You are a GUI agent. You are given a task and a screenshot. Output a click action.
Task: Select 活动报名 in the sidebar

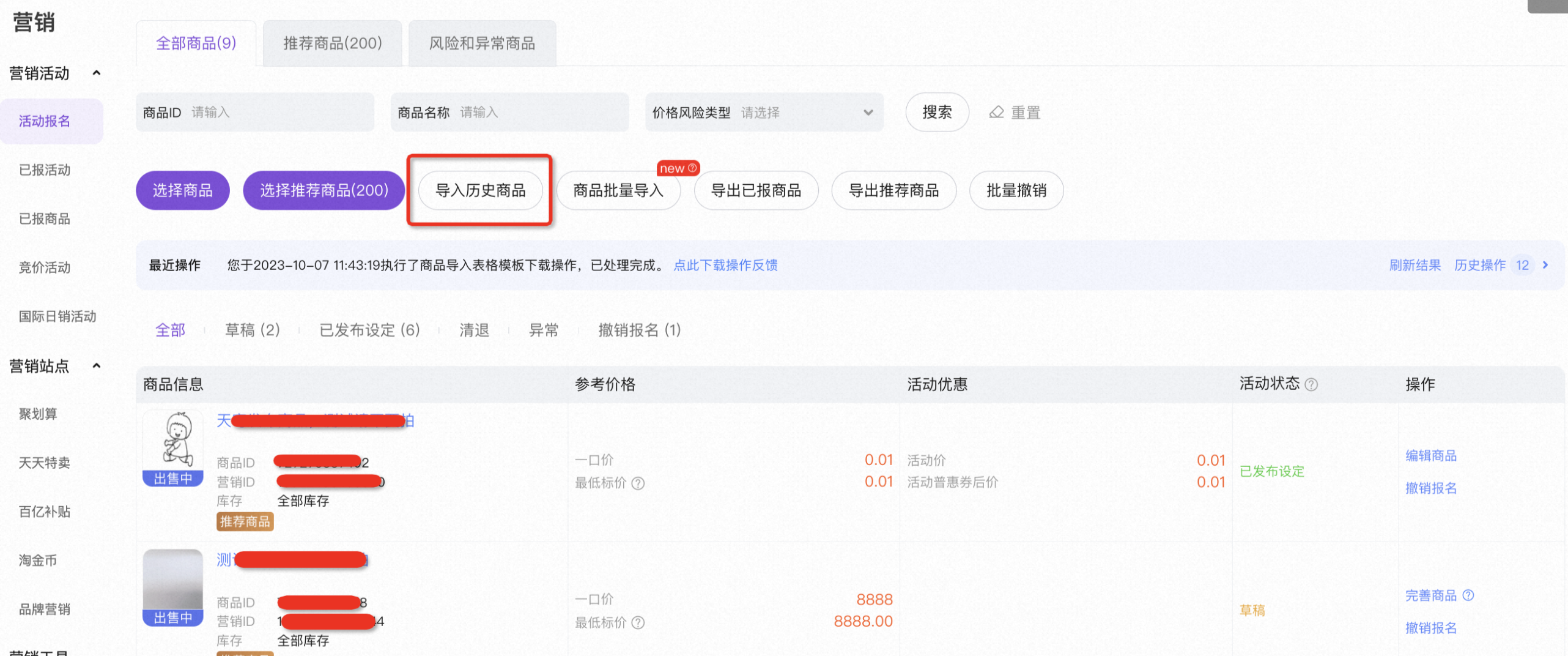click(51, 121)
